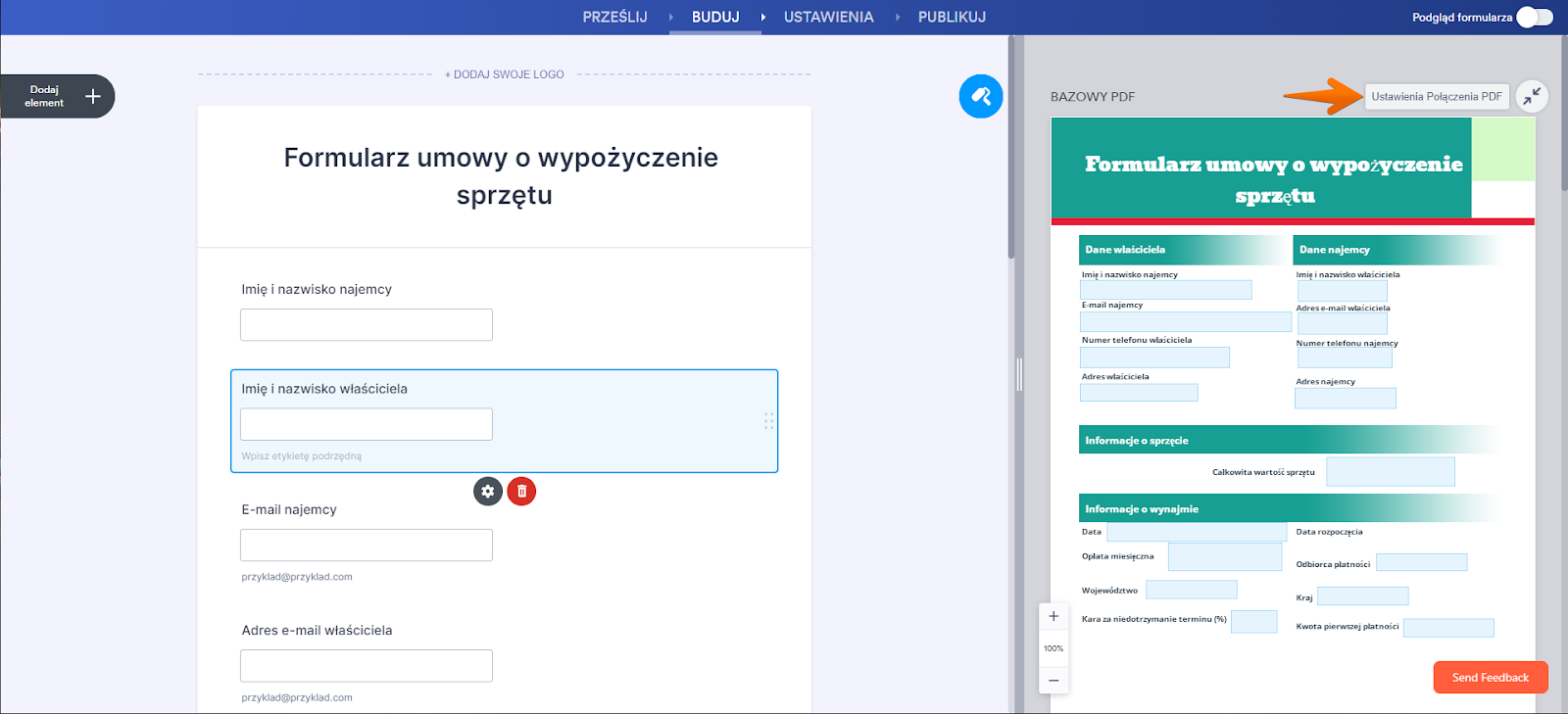Screen dimensions: 1568x714
Task: Switch to PRZEŚLIJ tab
Action: click(615, 17)
